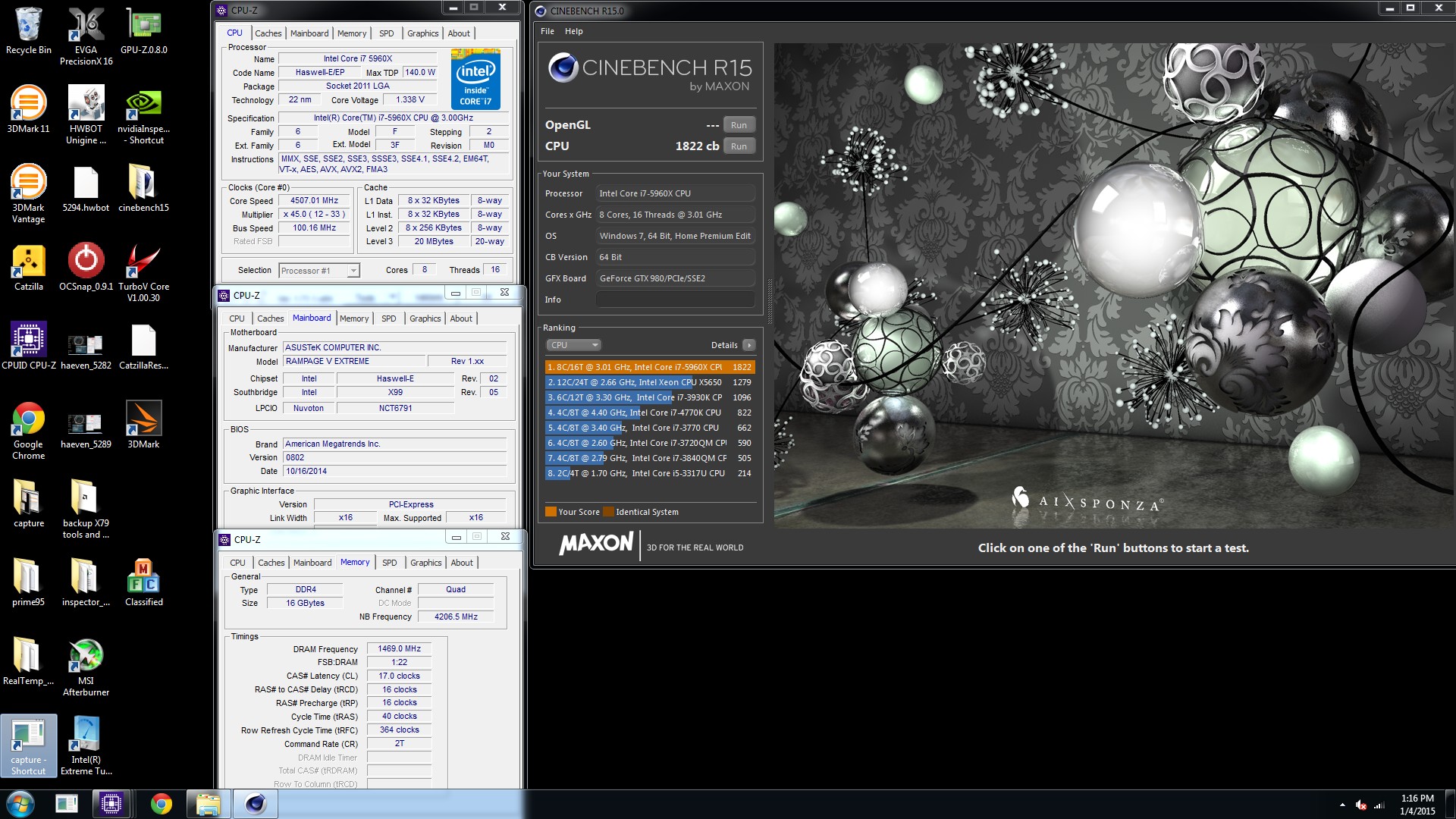Image resolution: width=1456 pixels, height=819 pixels.
Task: Open the Intel(R) Extreme Tuning shortcut
Action: tap(86, 746)
